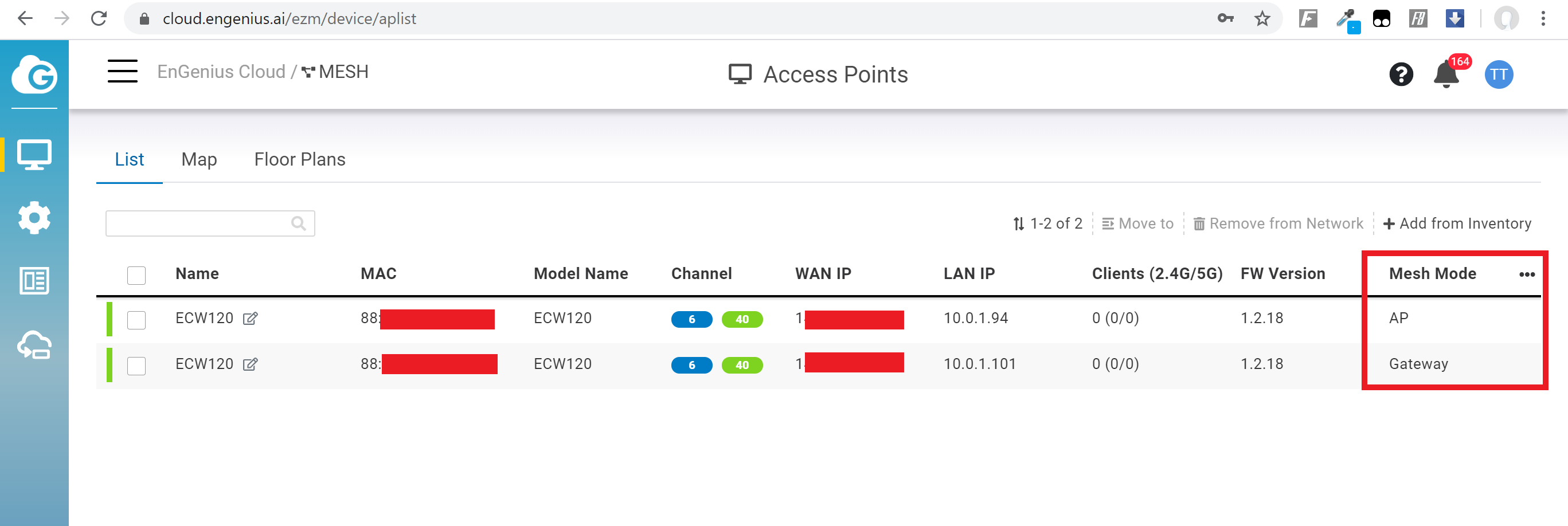Click the Chrome profile avatar
The width and height of the screenshot is (1568, 526).
[1506, 19]
